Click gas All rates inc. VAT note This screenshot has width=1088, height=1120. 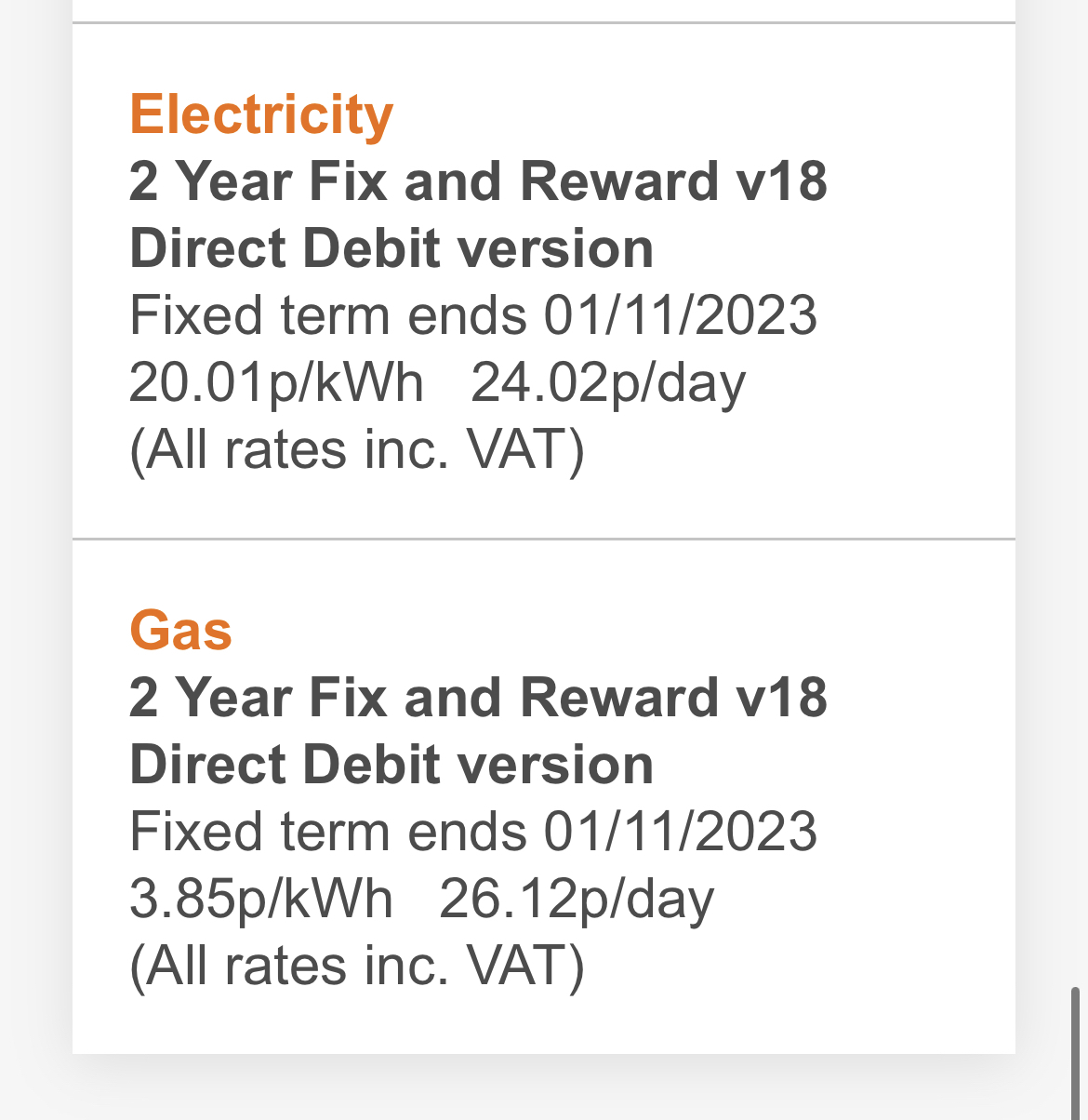pyautogui.click(x=357, y=967)
